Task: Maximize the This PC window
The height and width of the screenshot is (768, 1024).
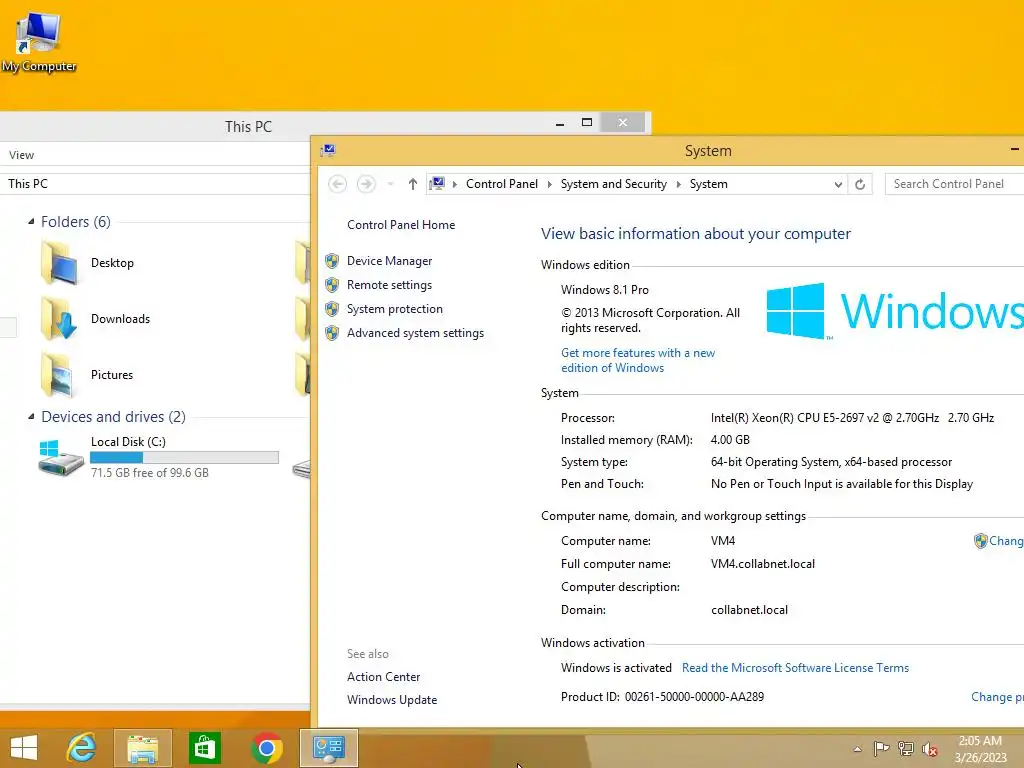Action: click(x=587, y=122)
